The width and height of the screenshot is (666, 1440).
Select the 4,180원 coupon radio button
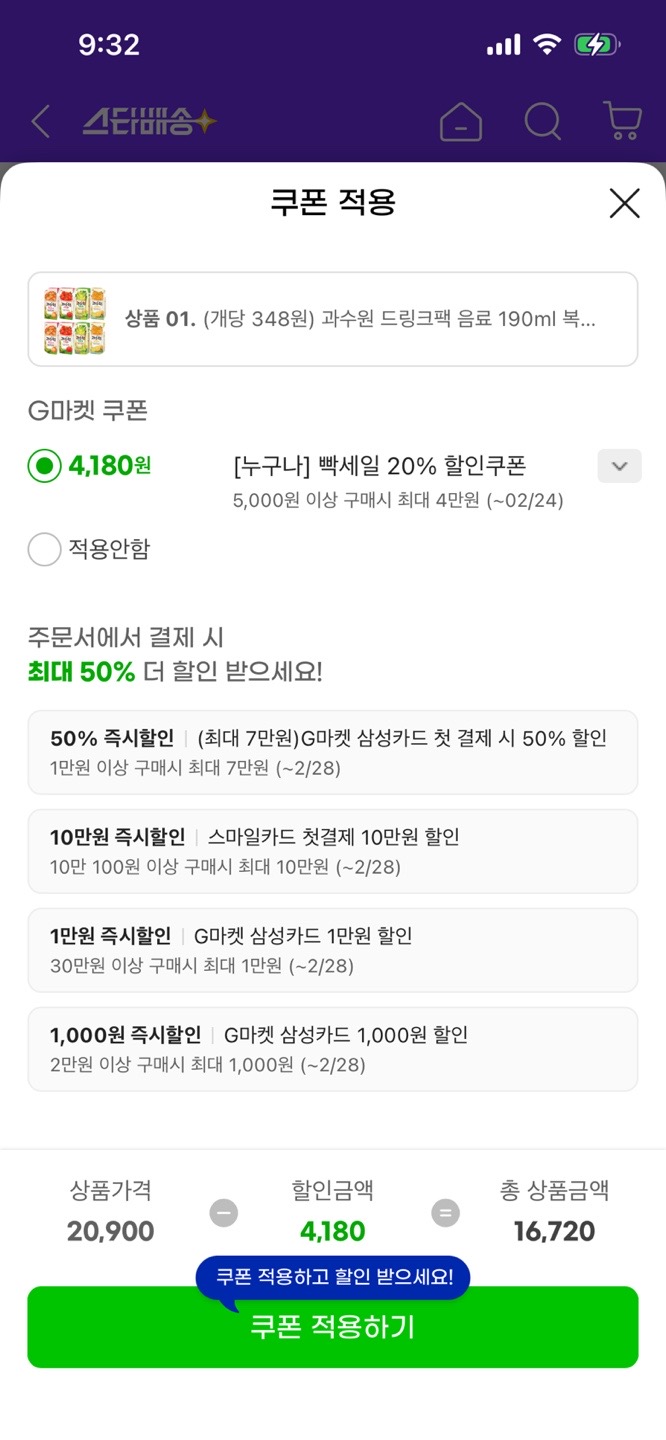point(45,466)
